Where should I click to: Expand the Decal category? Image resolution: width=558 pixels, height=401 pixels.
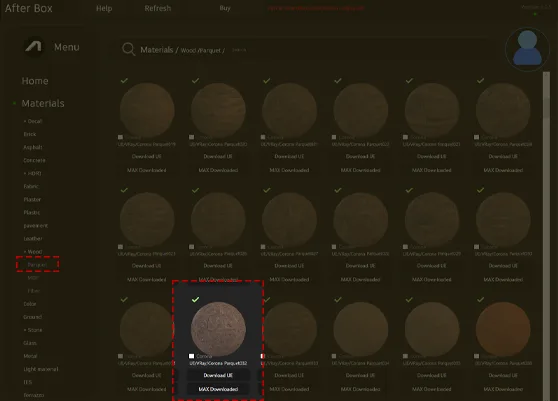click(x=33, y=121)
